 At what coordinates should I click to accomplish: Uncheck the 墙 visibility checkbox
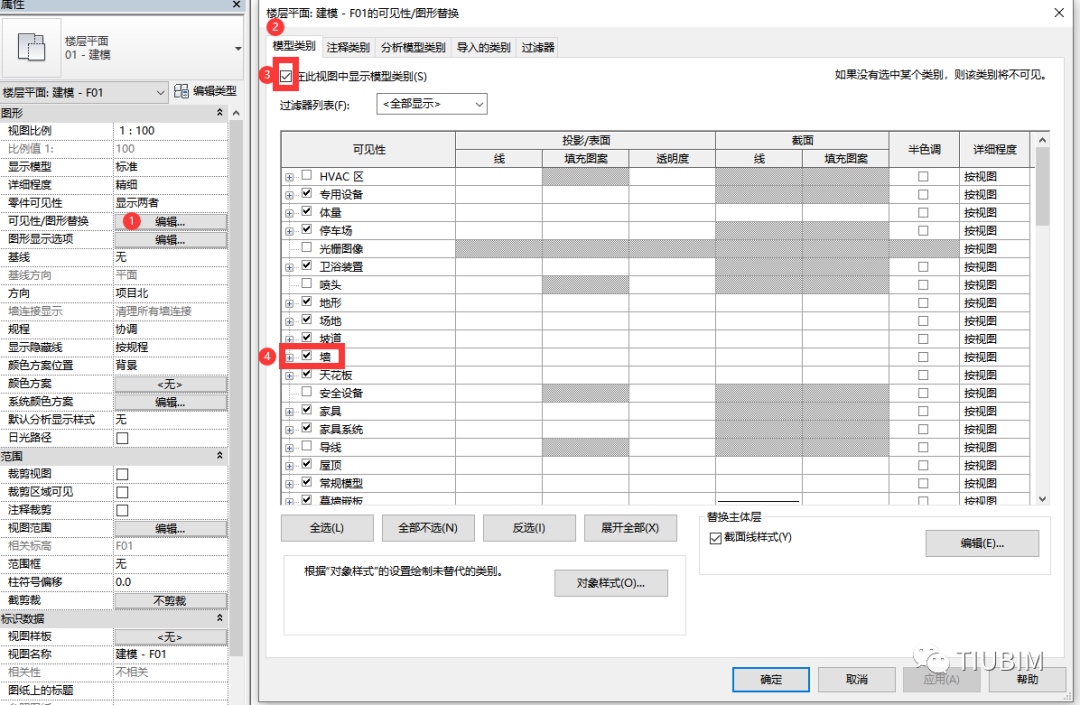coord(307,356)
